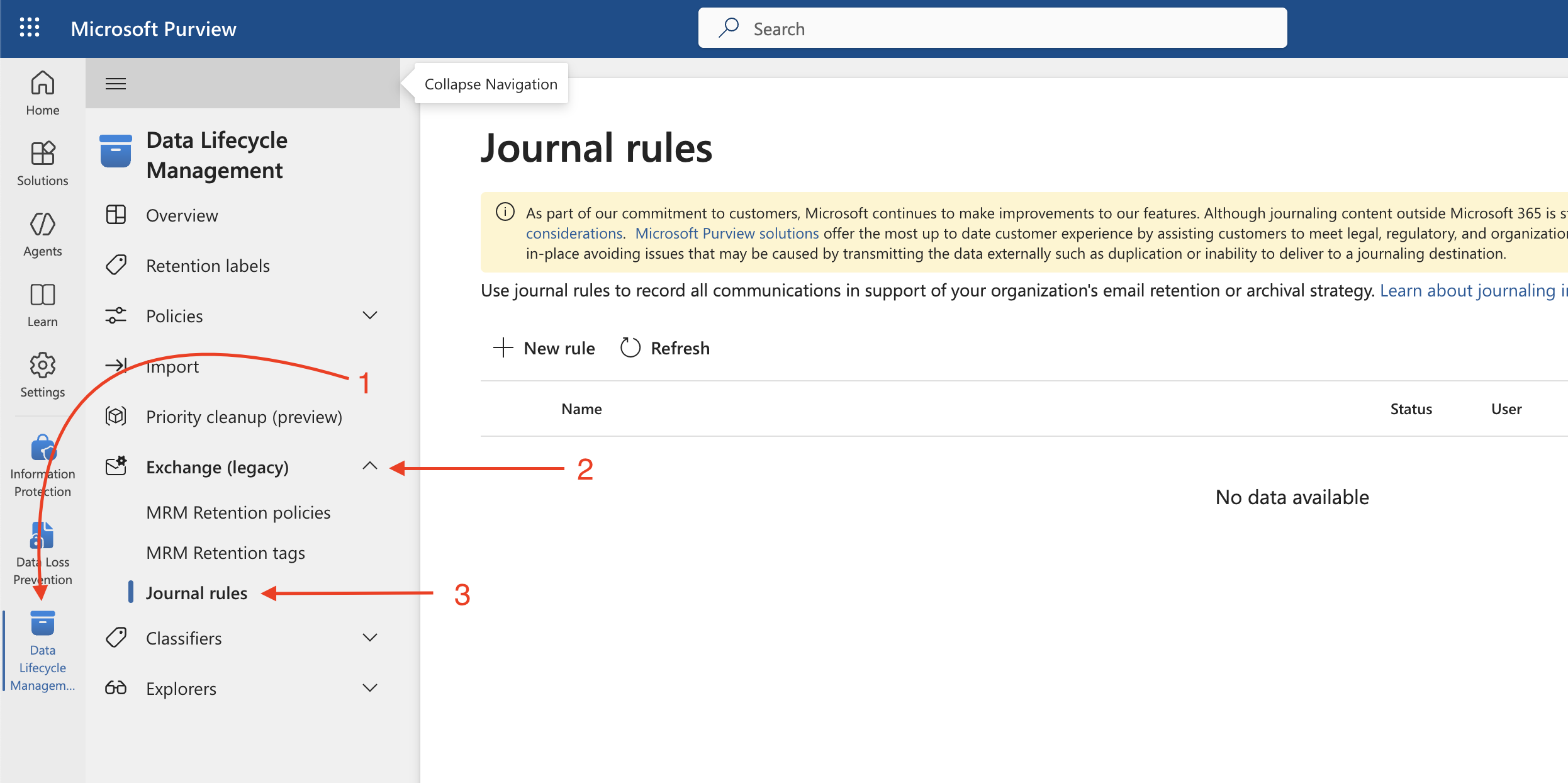Open Retention labels in the navigation
The image size is (1568, 783).
208,266
